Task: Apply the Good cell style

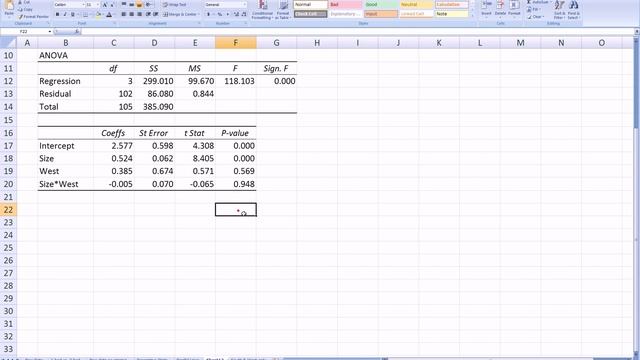Action: 380,4
